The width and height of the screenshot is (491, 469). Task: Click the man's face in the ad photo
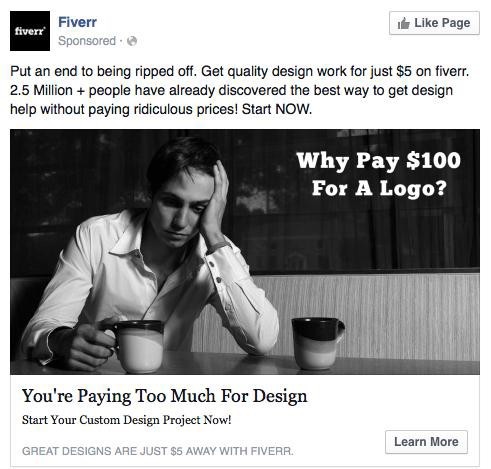coord(182,207)
